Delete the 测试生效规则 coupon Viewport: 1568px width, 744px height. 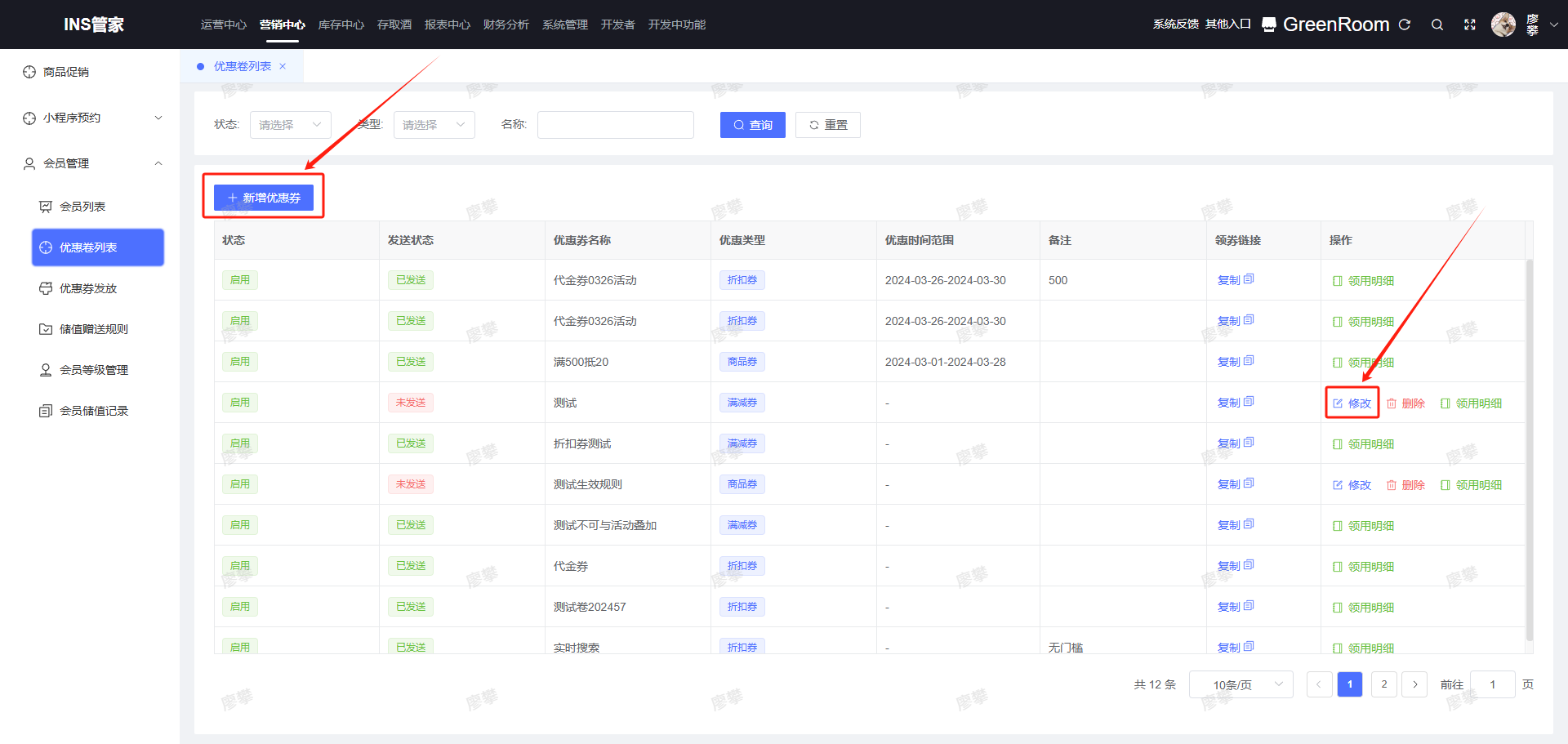point(1405,485)
